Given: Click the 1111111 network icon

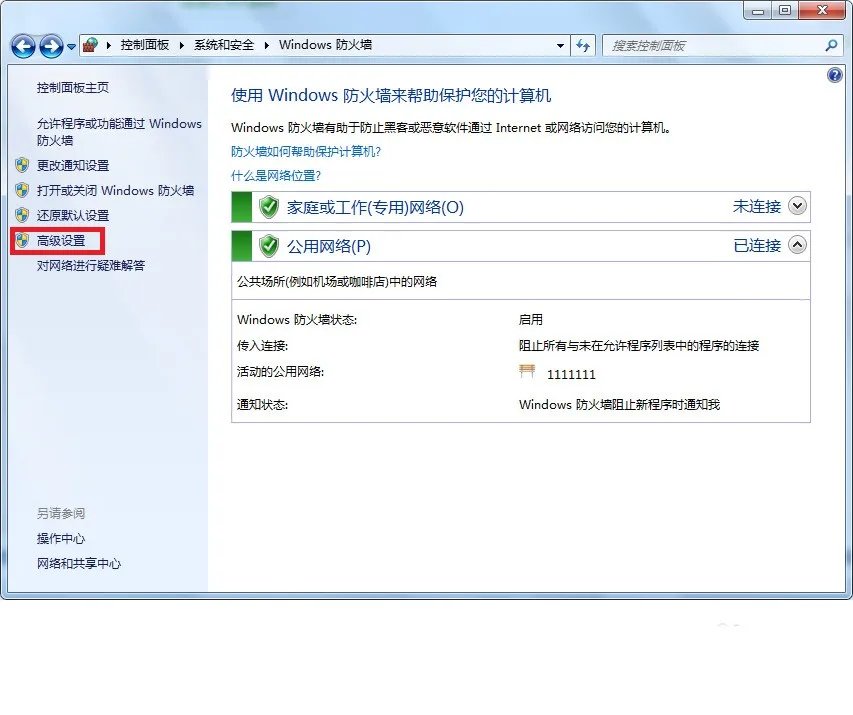Looking at the screenshot, I should [526, 371].
